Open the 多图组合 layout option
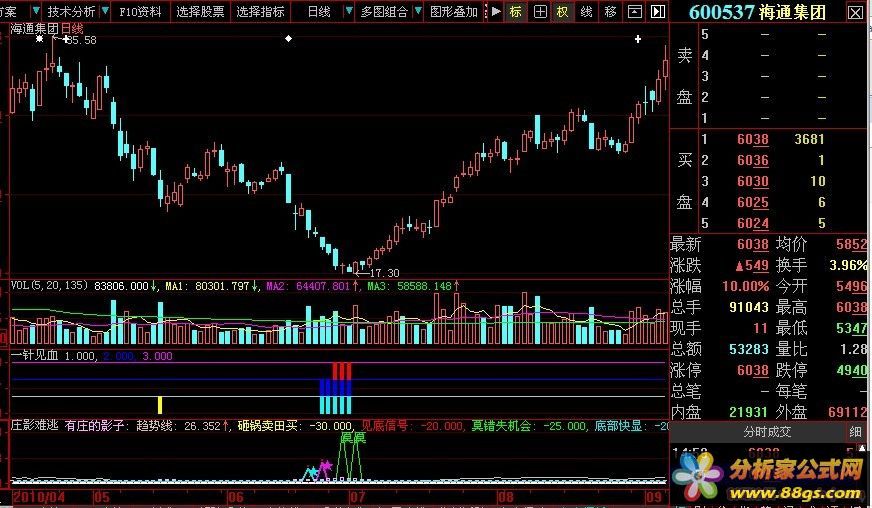Viewport: 872px width, 508px height. 384,11
